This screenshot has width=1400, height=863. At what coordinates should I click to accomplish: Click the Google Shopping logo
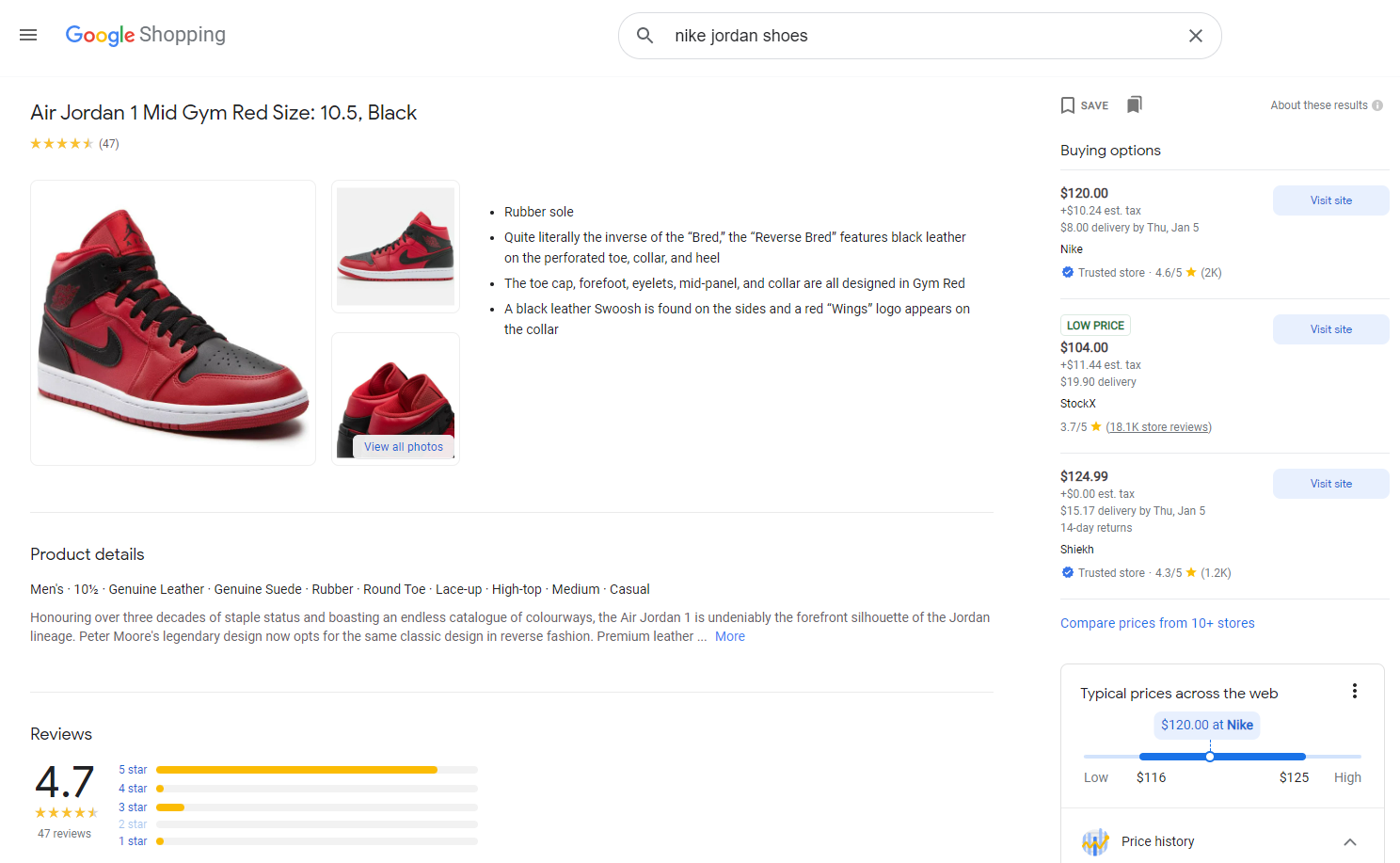coord(145,35)
